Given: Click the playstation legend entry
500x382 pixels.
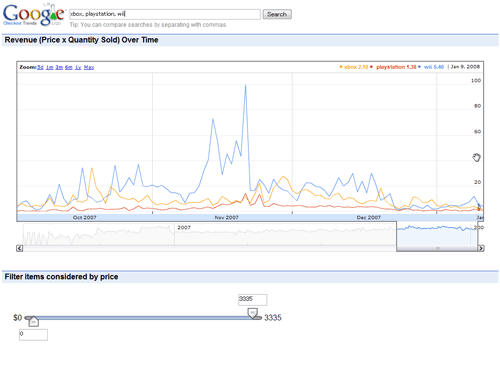Looking at the screenshot, I should tap(393, 67).
